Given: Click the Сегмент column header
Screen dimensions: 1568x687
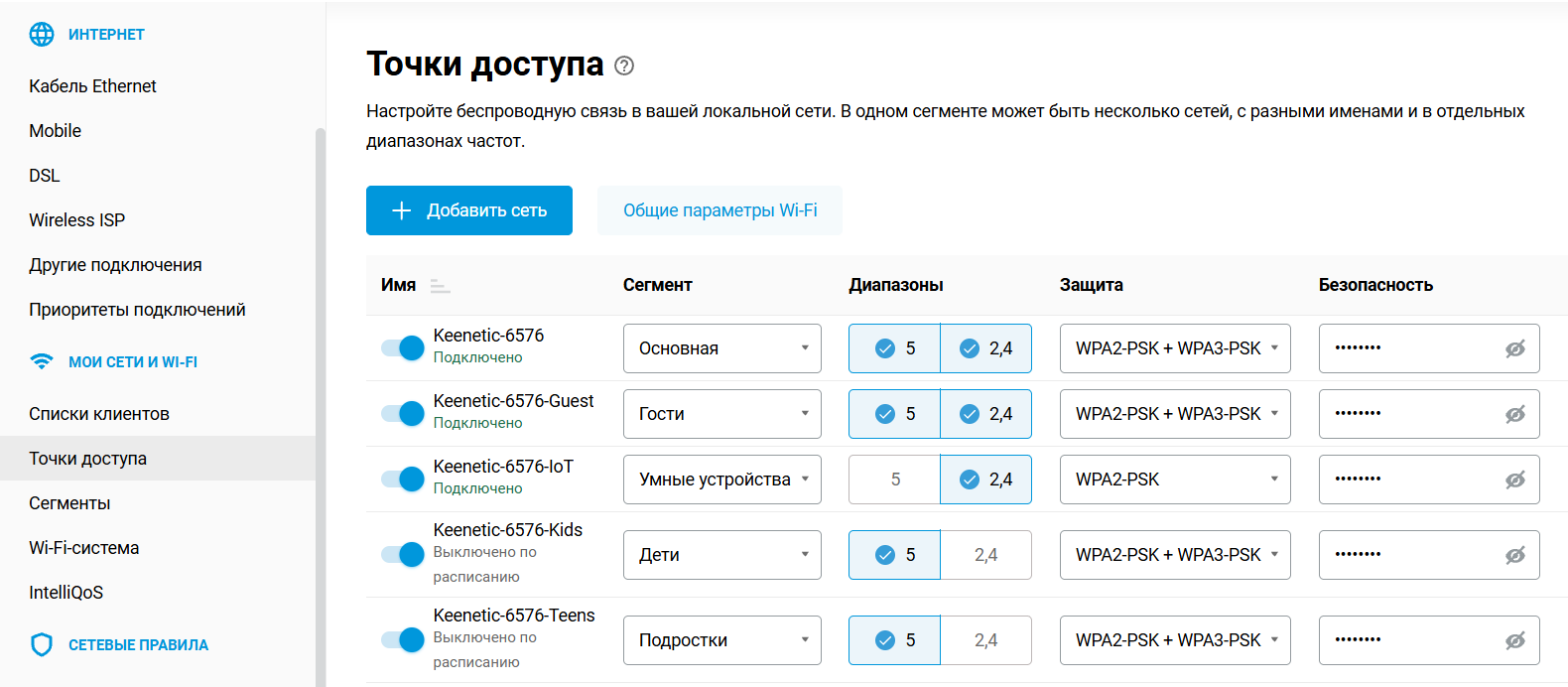Looking at the screenshot, I should pyautogui.click(x=658, y=285).
